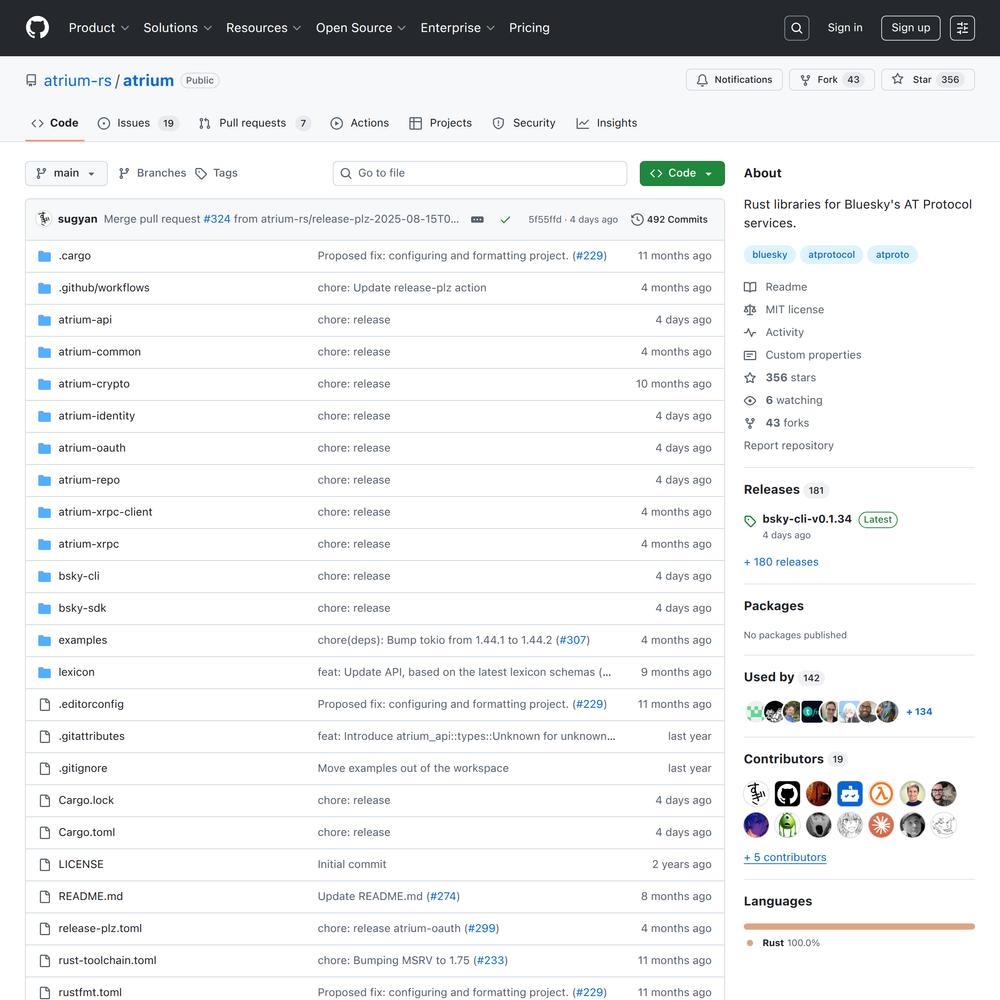Click the blue robot contributor avatar
This screenshot has height=1000, width=1000.
[849, 794]
